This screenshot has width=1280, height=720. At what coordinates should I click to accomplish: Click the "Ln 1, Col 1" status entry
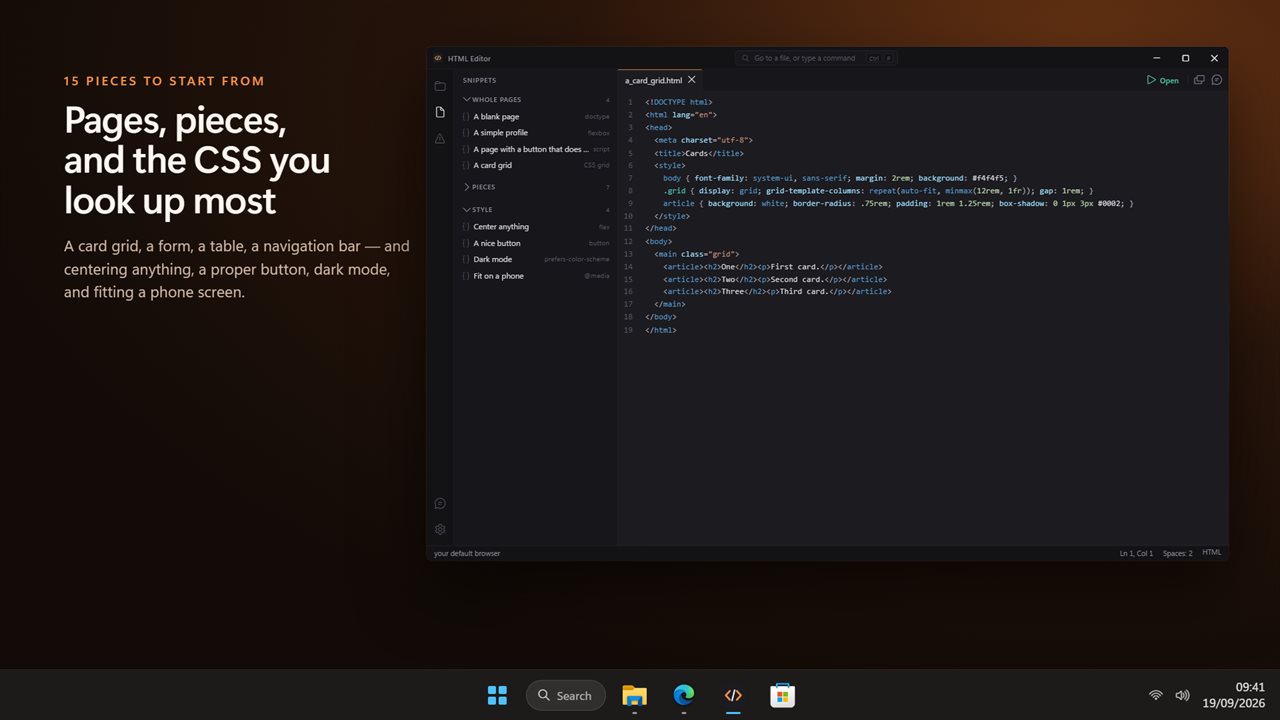click(x=1136, y=553)
